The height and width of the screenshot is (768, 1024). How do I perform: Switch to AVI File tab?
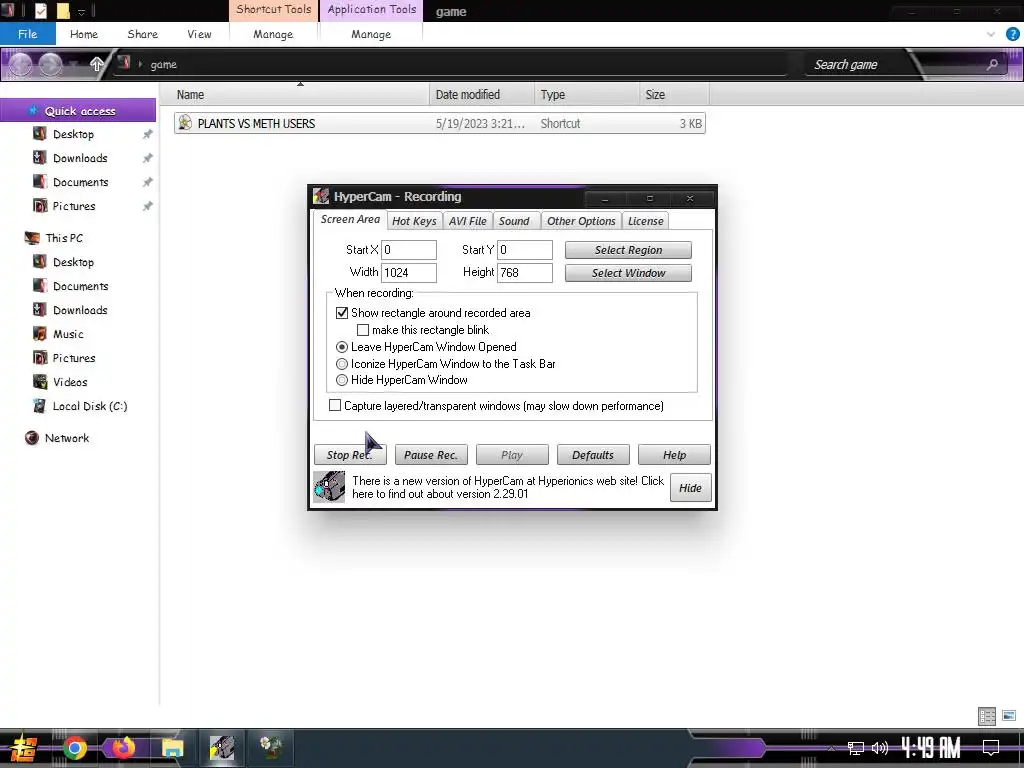pyautogui.click(x=468, y=221)
